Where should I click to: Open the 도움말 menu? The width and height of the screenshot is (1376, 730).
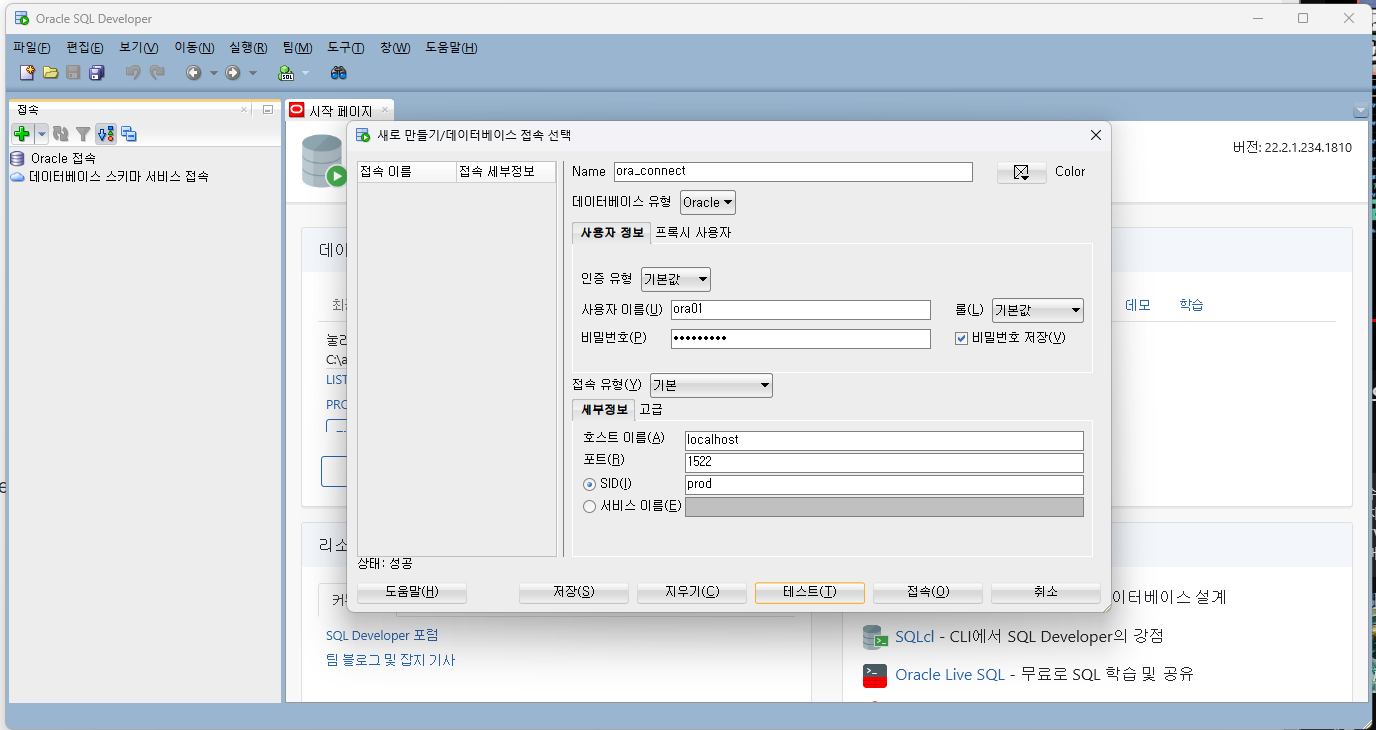coord(452,48)
